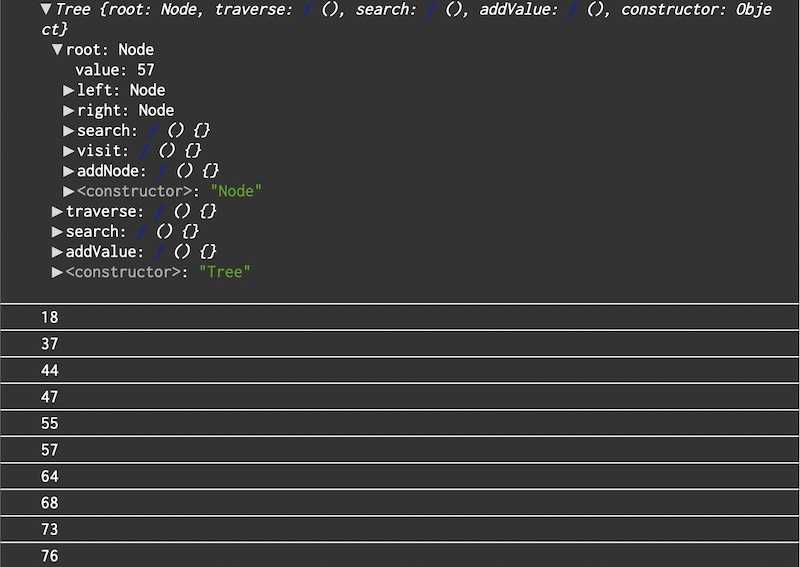
Task: Collapse the root: Node entry
Action: coord(58,50)
